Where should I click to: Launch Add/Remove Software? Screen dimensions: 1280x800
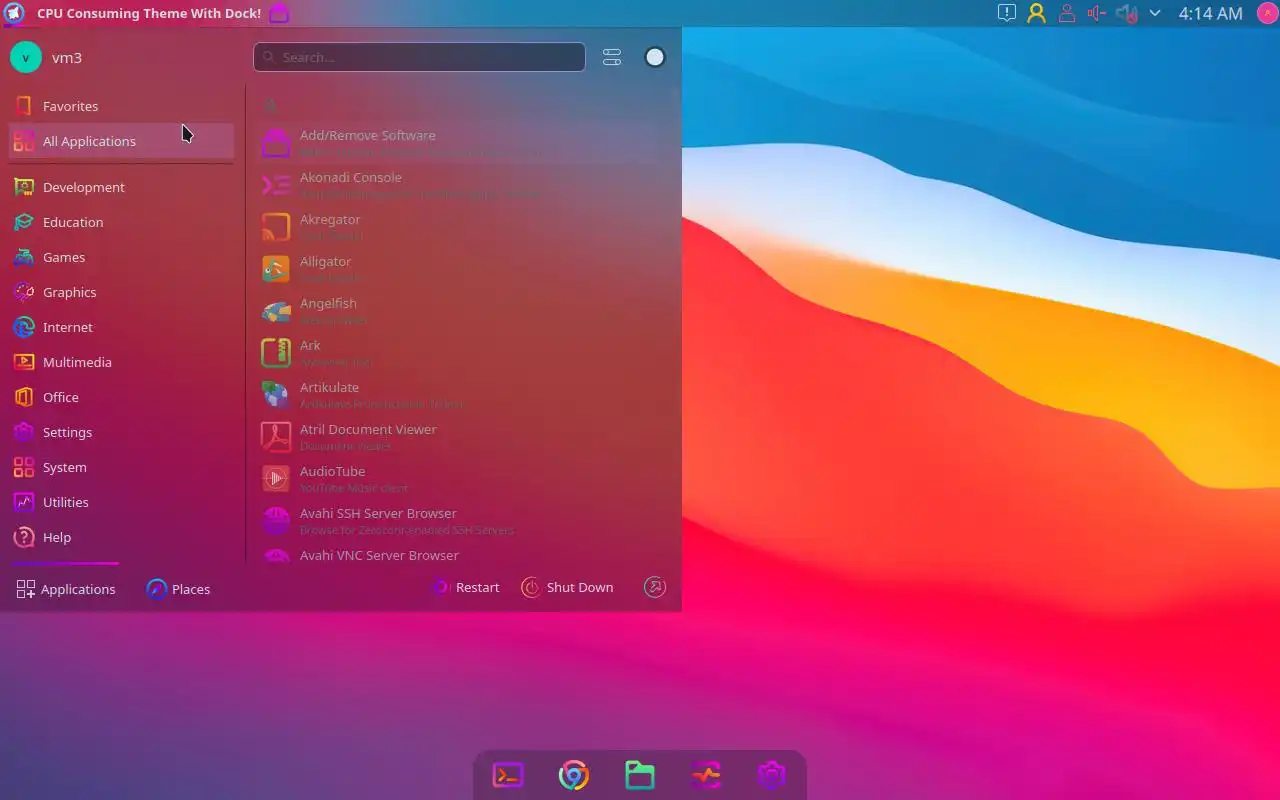click(463, 143)
